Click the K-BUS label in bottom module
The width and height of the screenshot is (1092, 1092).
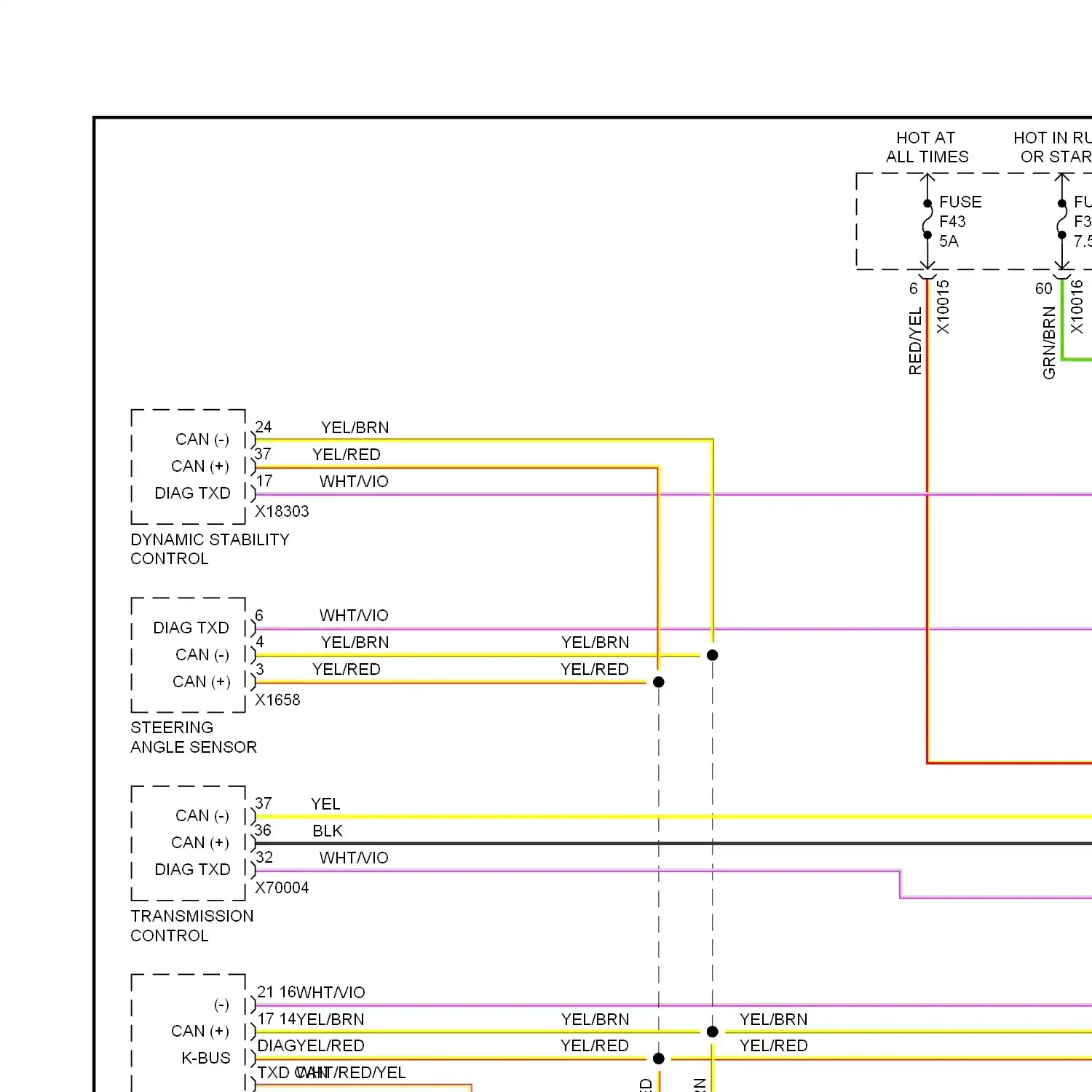206,1058
